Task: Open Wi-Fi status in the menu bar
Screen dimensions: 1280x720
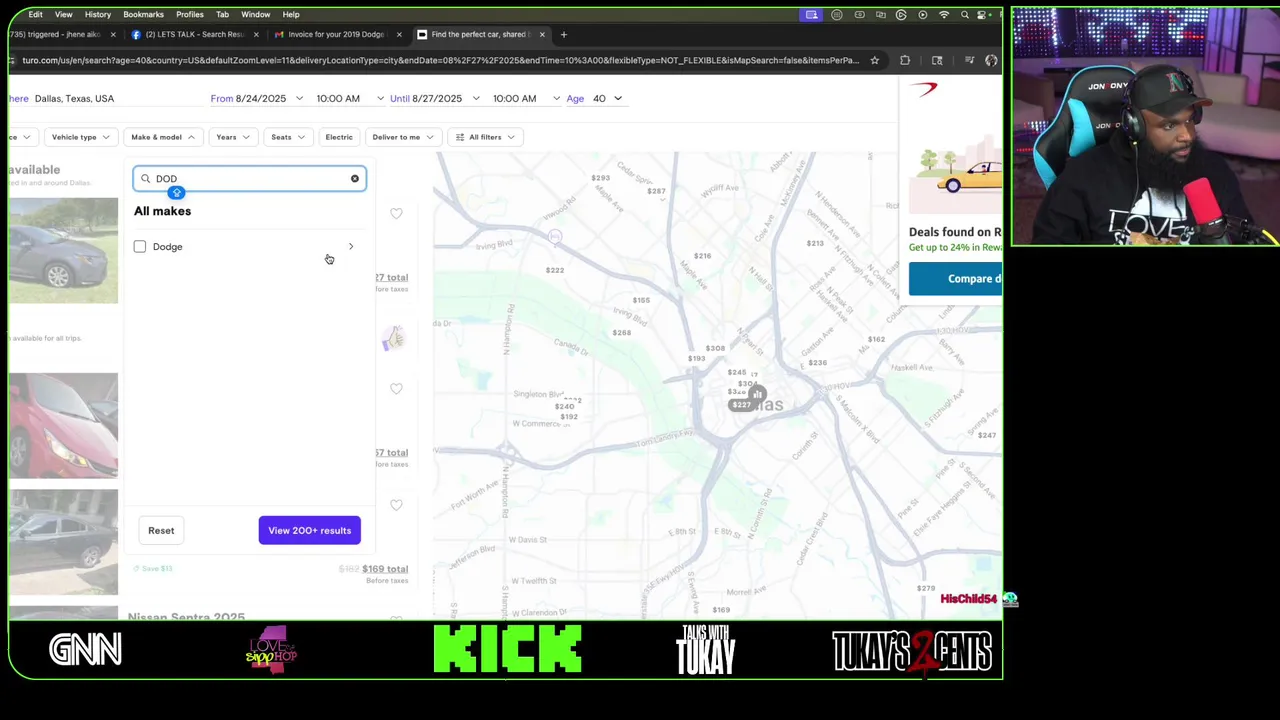Action: click(x=944, y=14)
